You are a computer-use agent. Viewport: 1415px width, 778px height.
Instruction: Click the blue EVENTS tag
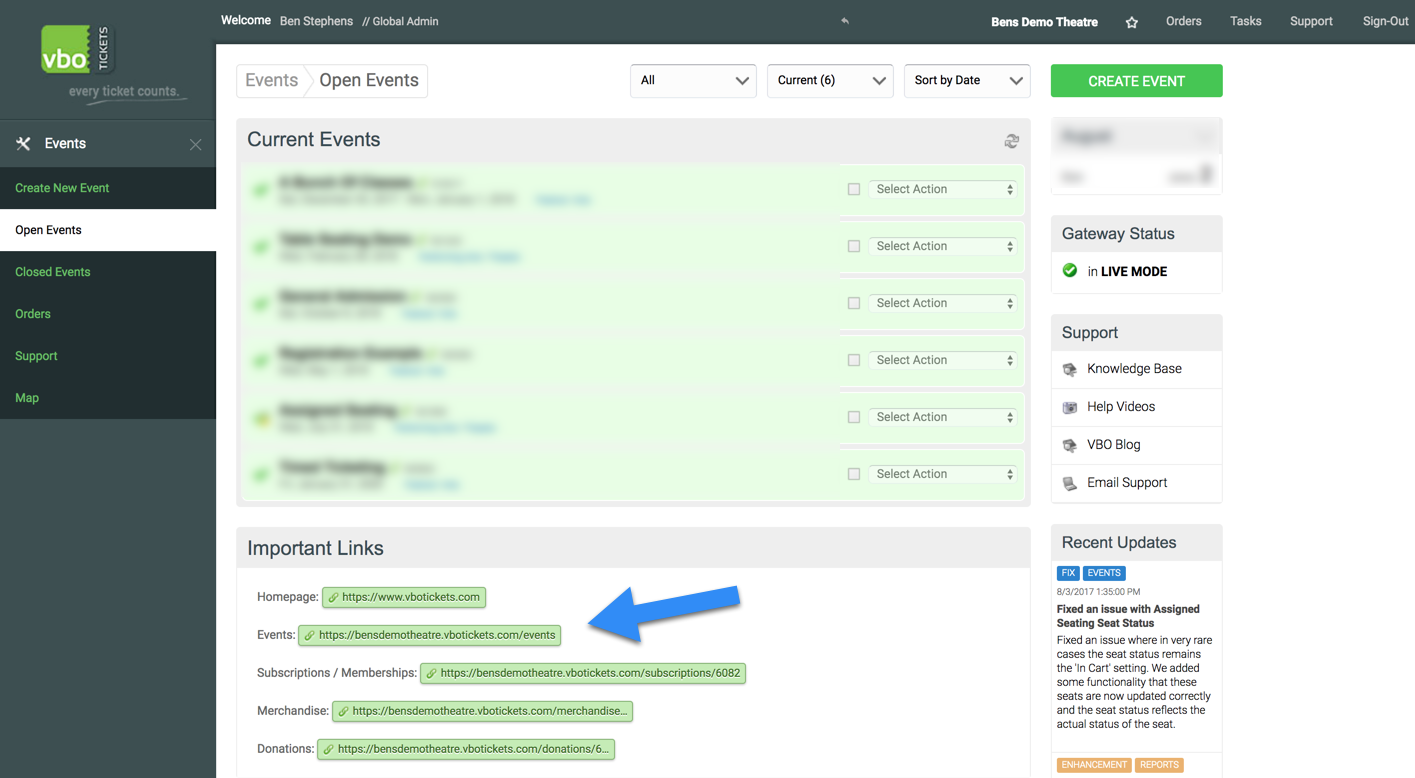(1104, 573)
